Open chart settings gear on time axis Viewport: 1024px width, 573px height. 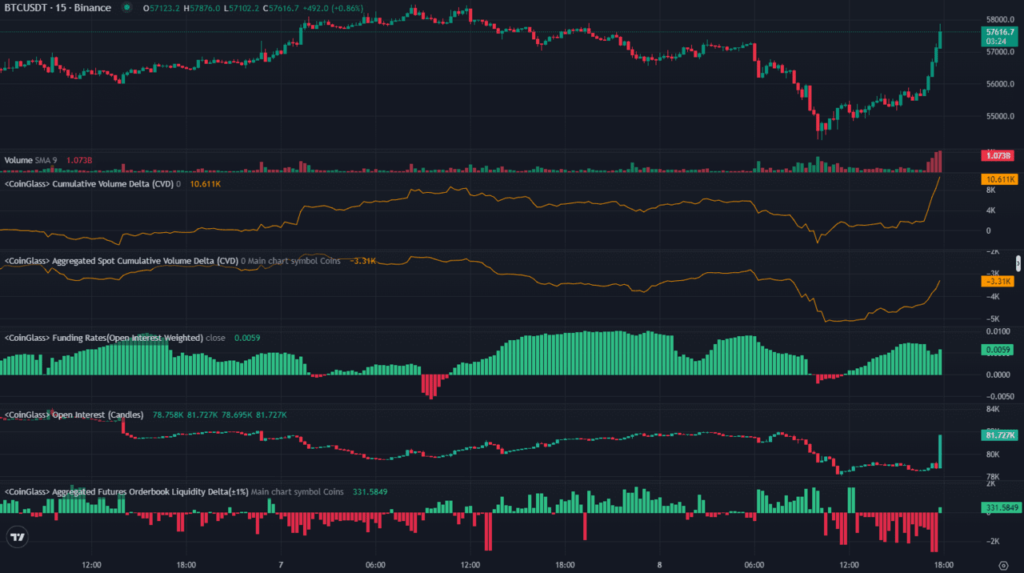1003,565
